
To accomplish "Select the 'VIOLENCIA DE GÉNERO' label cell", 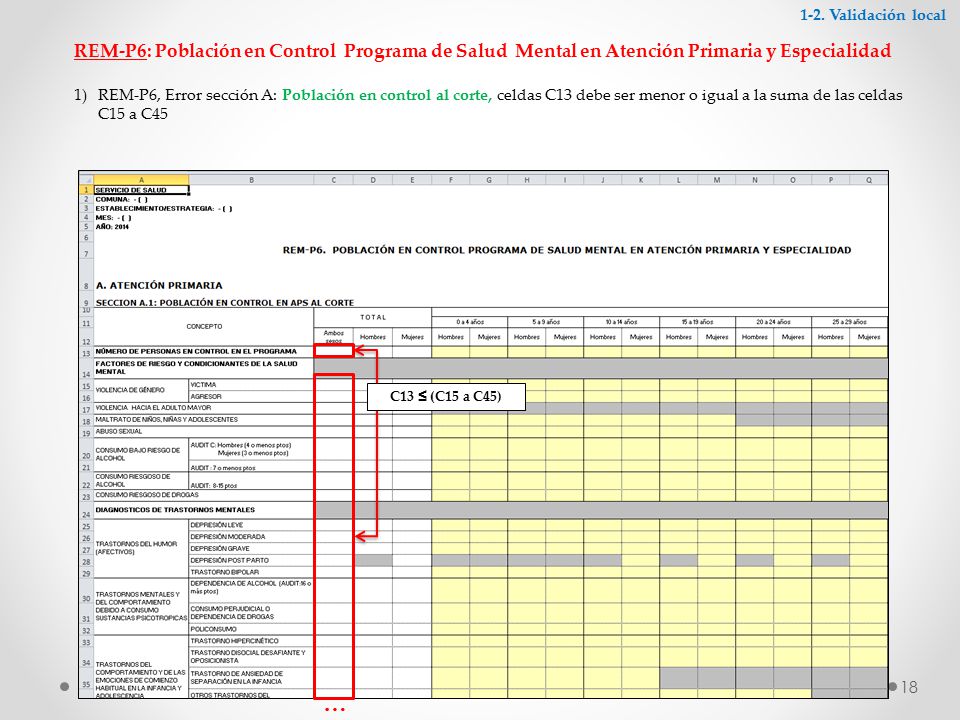I will pyautogui.click(x=141, y=390).
